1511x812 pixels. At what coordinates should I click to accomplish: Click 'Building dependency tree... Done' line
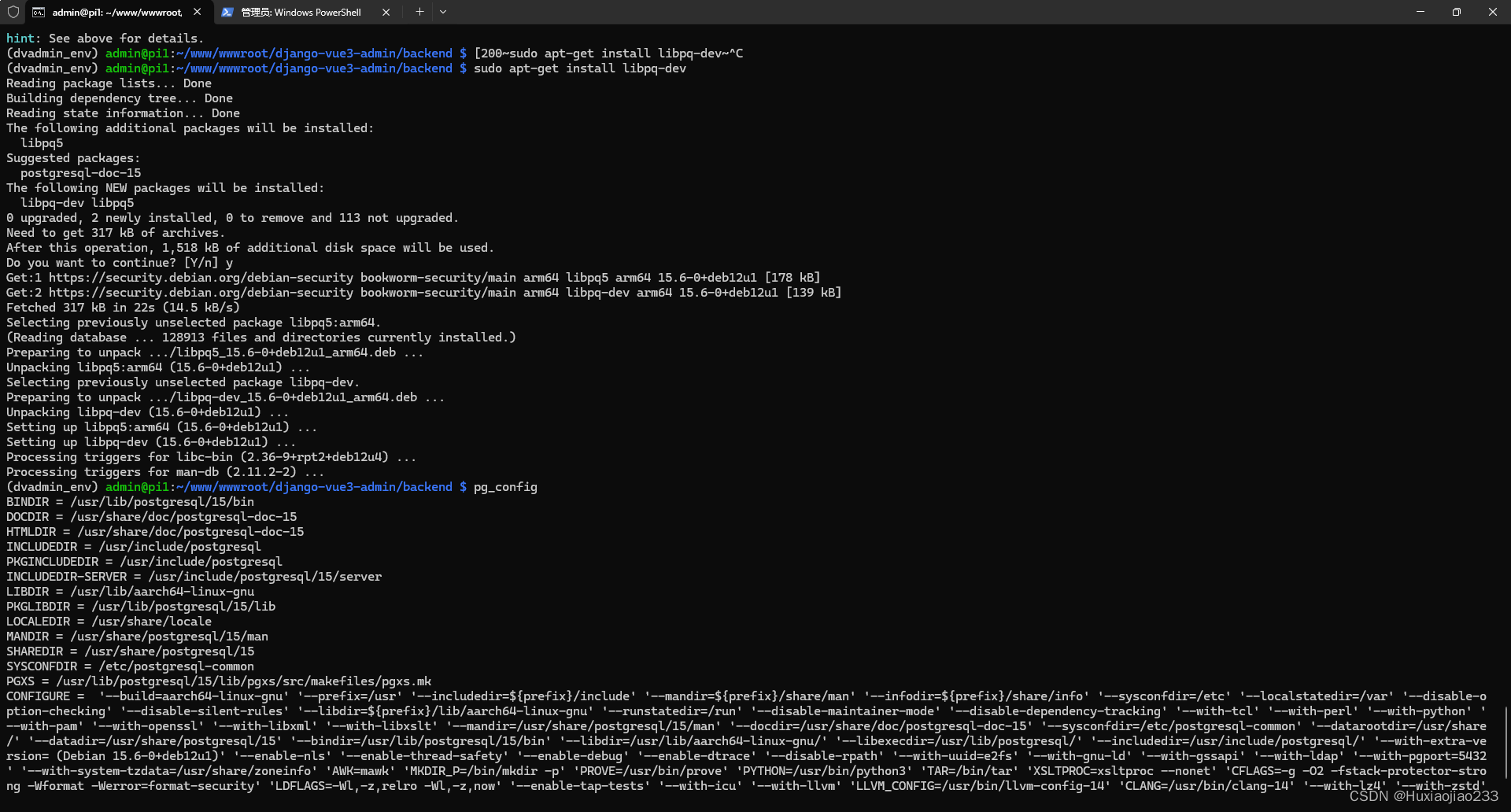[x=120, y=98]
